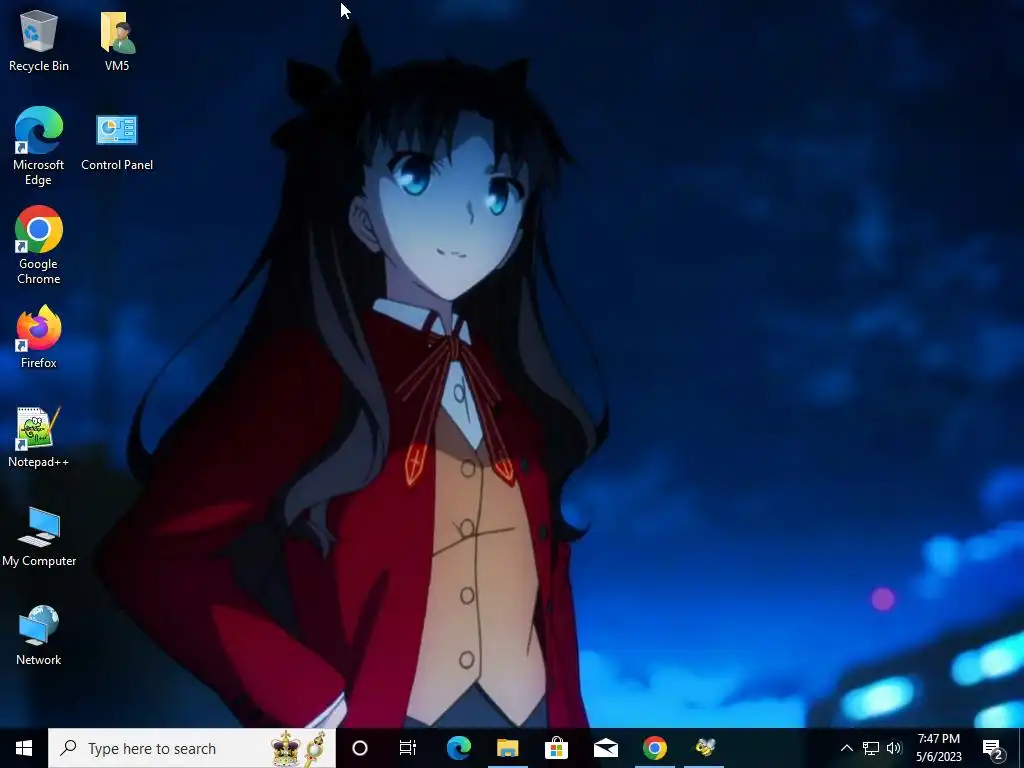Select the Notepad++ desktop shortcut
The image size is (1024, 768).
pos(39,436)
